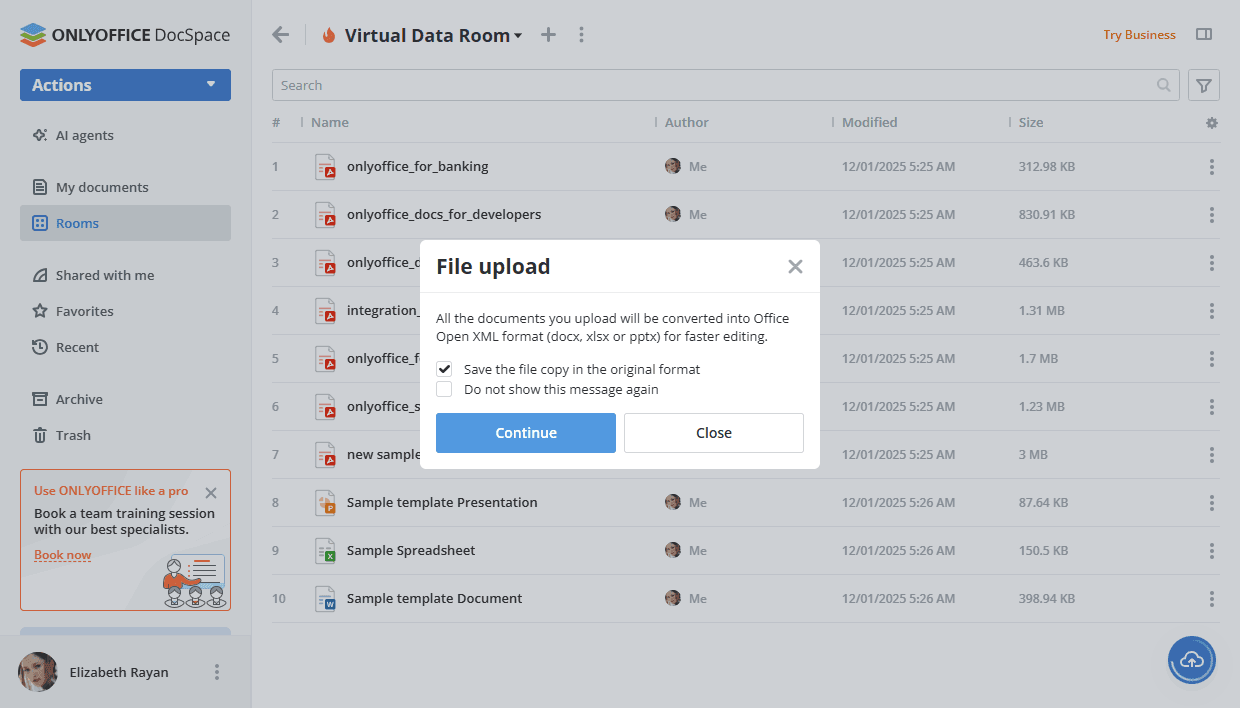This screenshot has width=1240, height=708.
Task: Open options menu for Sample template Presentation
Action: [x=1212, y=503]
